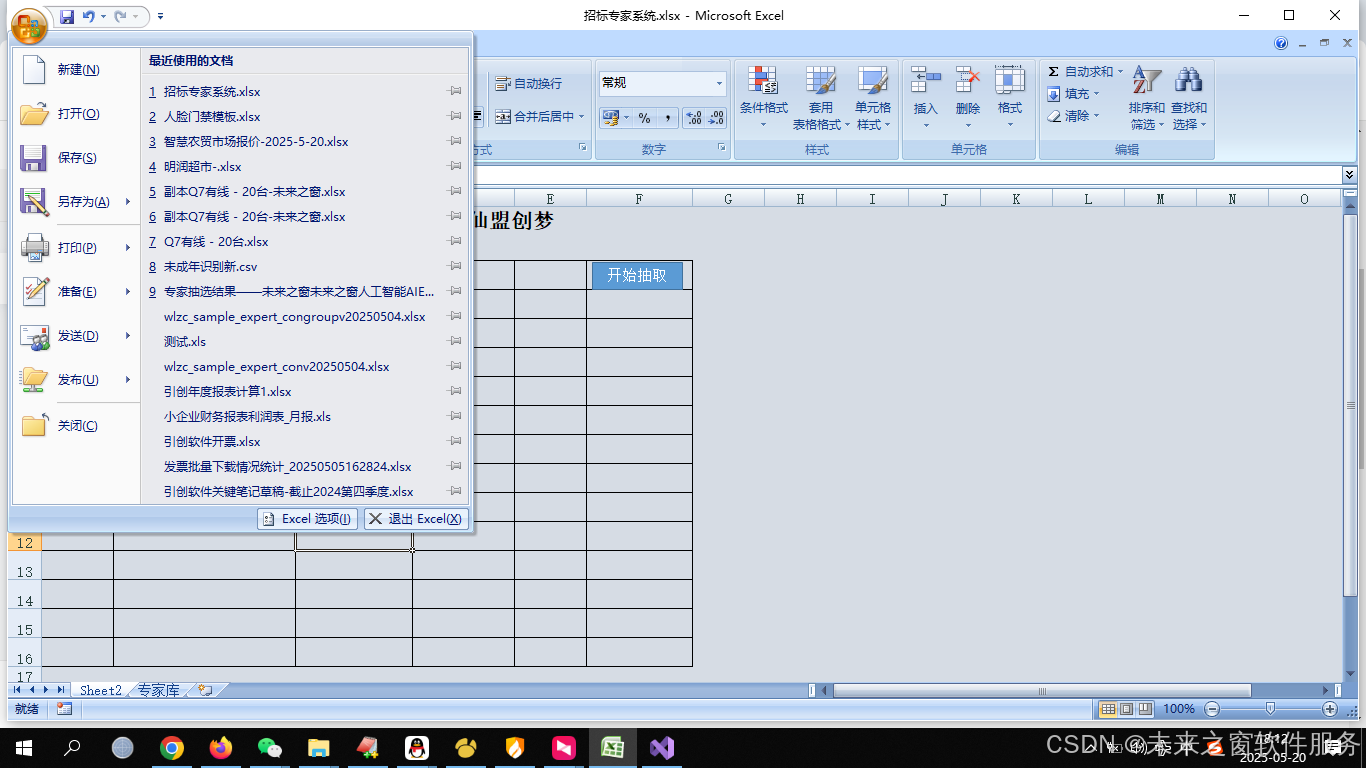Click the 自动求和 sigma icon
The width and height of the screenshot is (1366, 768).
click(1054, 72)
